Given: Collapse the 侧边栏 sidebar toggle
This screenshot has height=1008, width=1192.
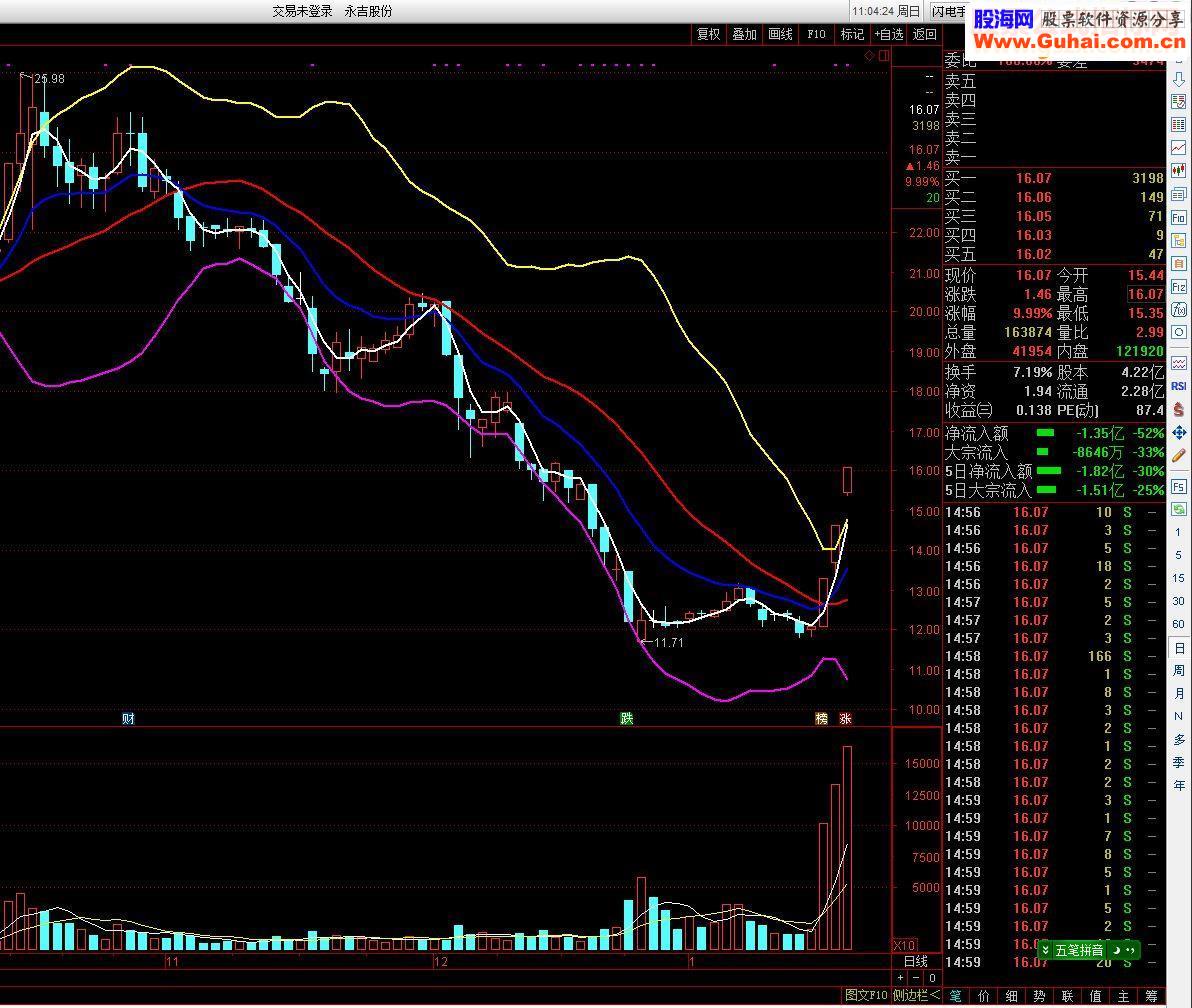Looking at the screenshot, I should [x=916, y=995].
